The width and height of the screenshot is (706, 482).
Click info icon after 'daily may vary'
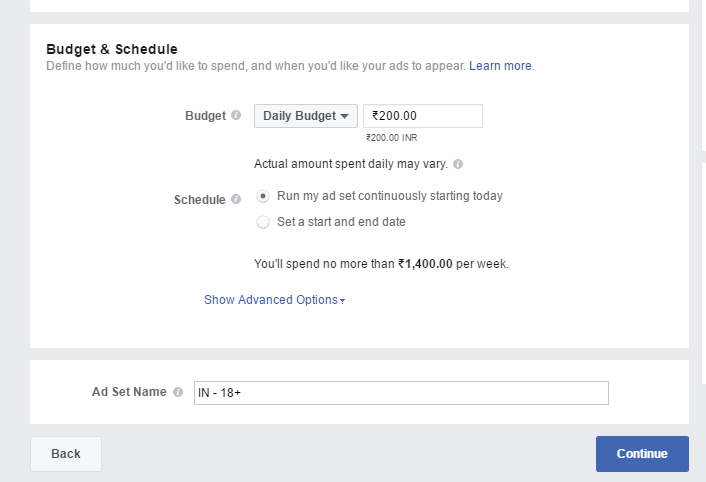(457, 164)
